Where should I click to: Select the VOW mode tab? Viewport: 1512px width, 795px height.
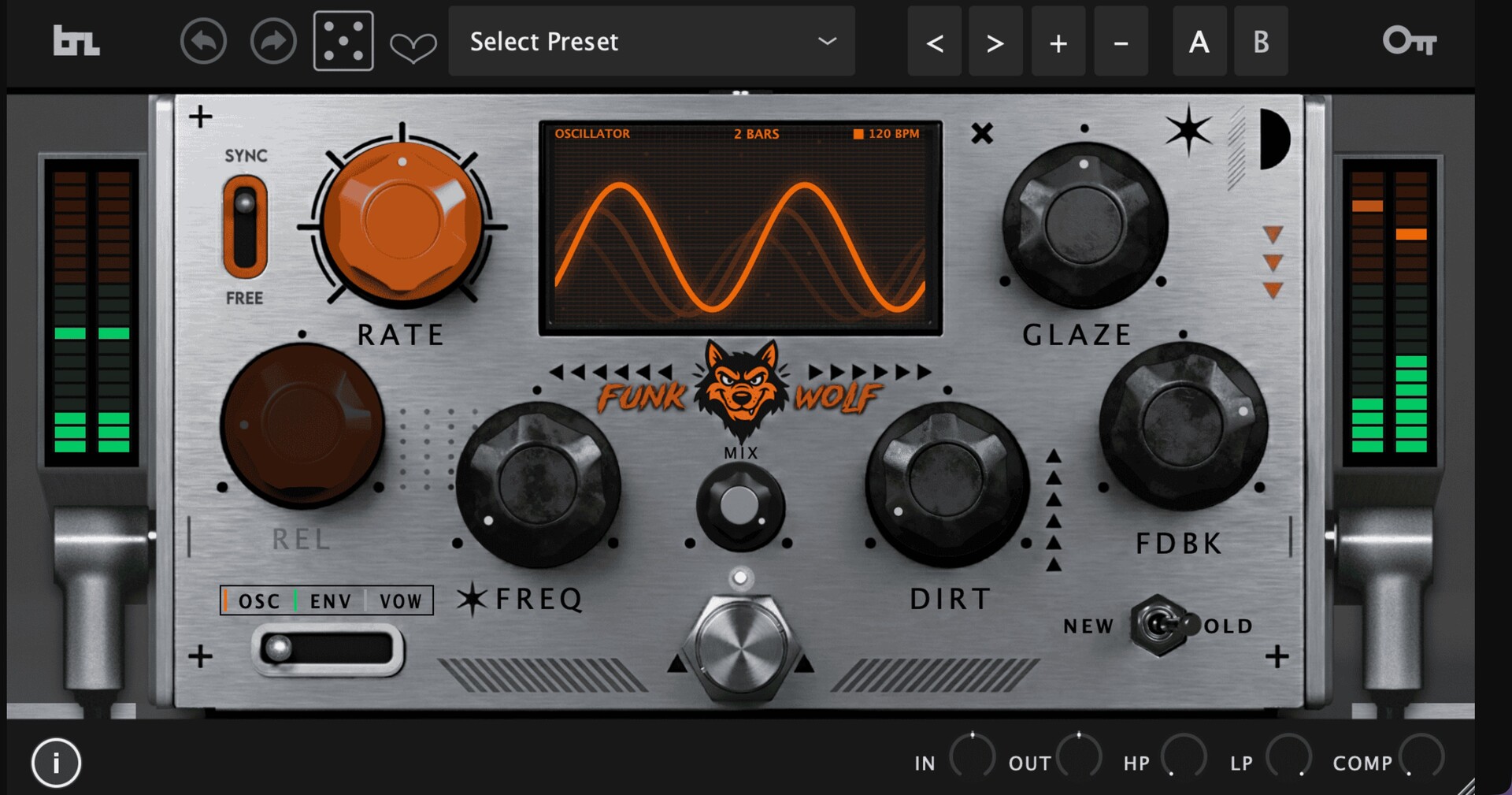pos(403,600)
